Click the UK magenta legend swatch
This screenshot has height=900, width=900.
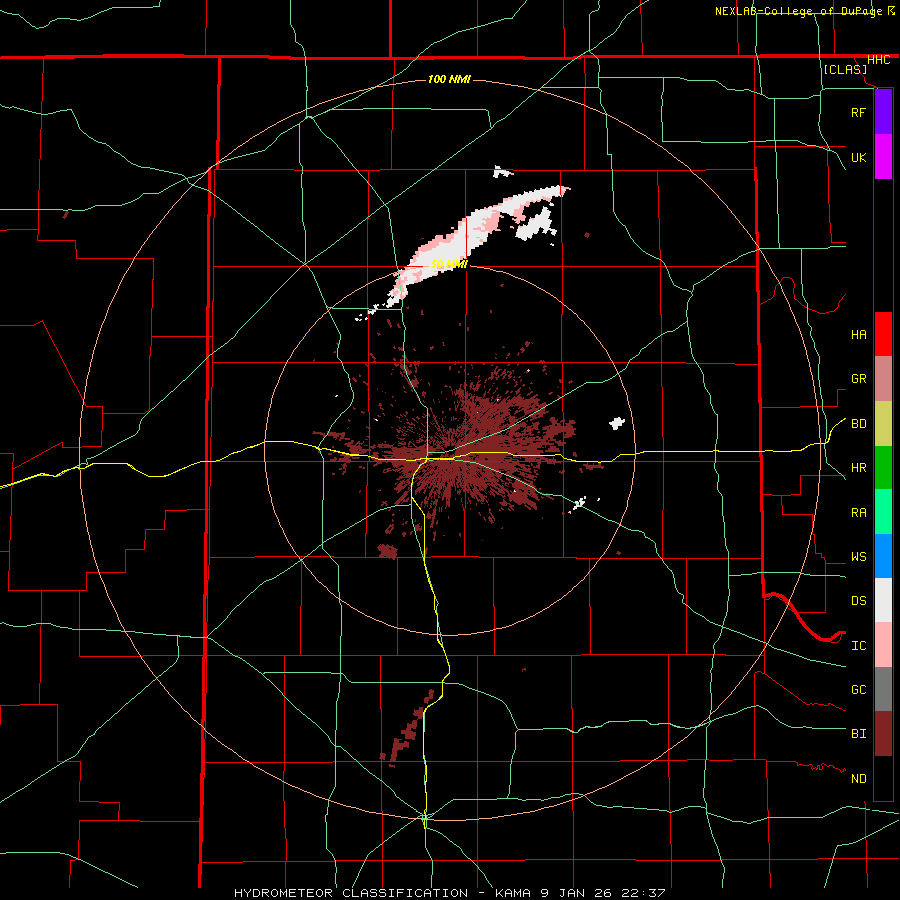883,157
